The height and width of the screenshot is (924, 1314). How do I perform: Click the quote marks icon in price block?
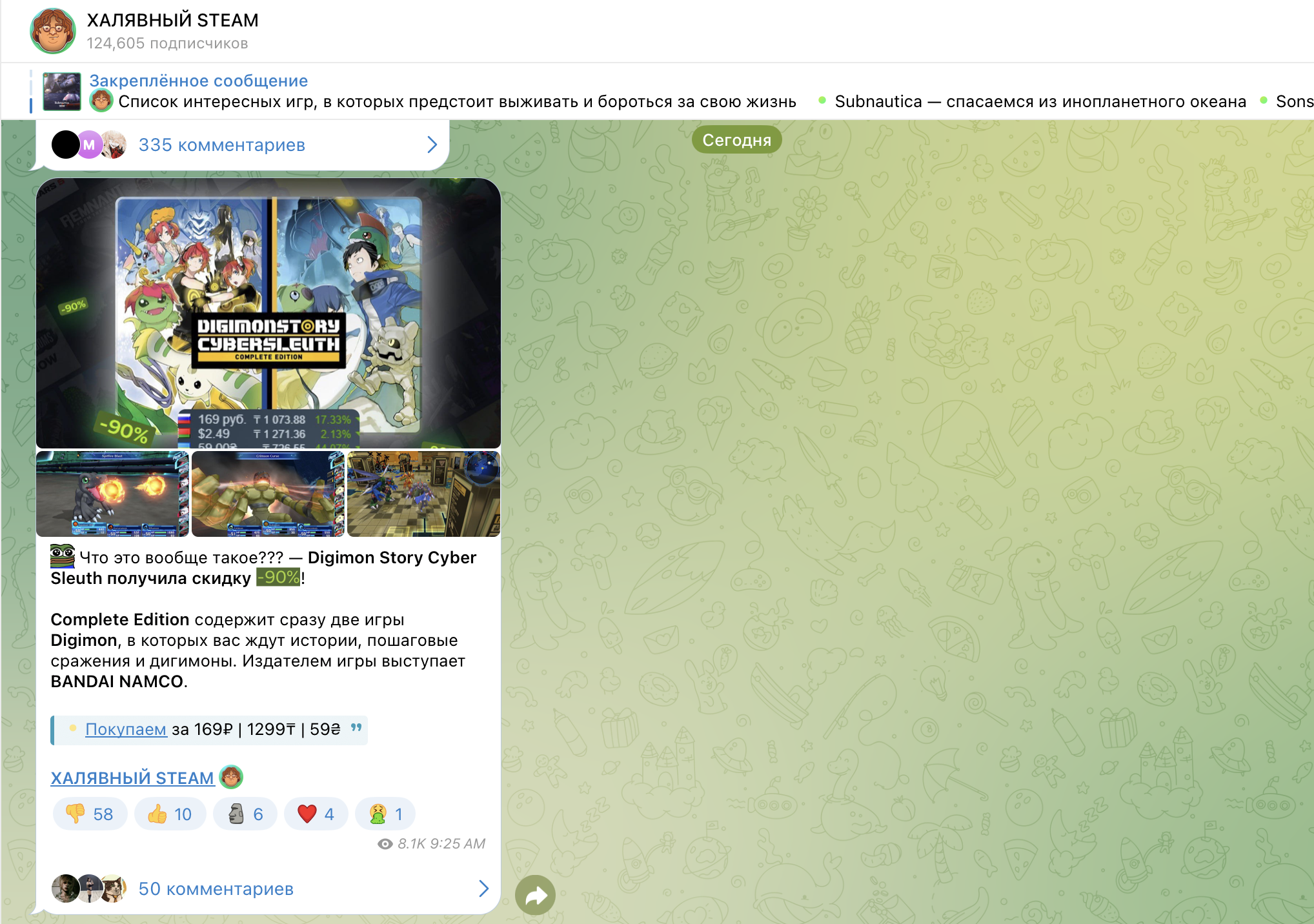point(356,727)
